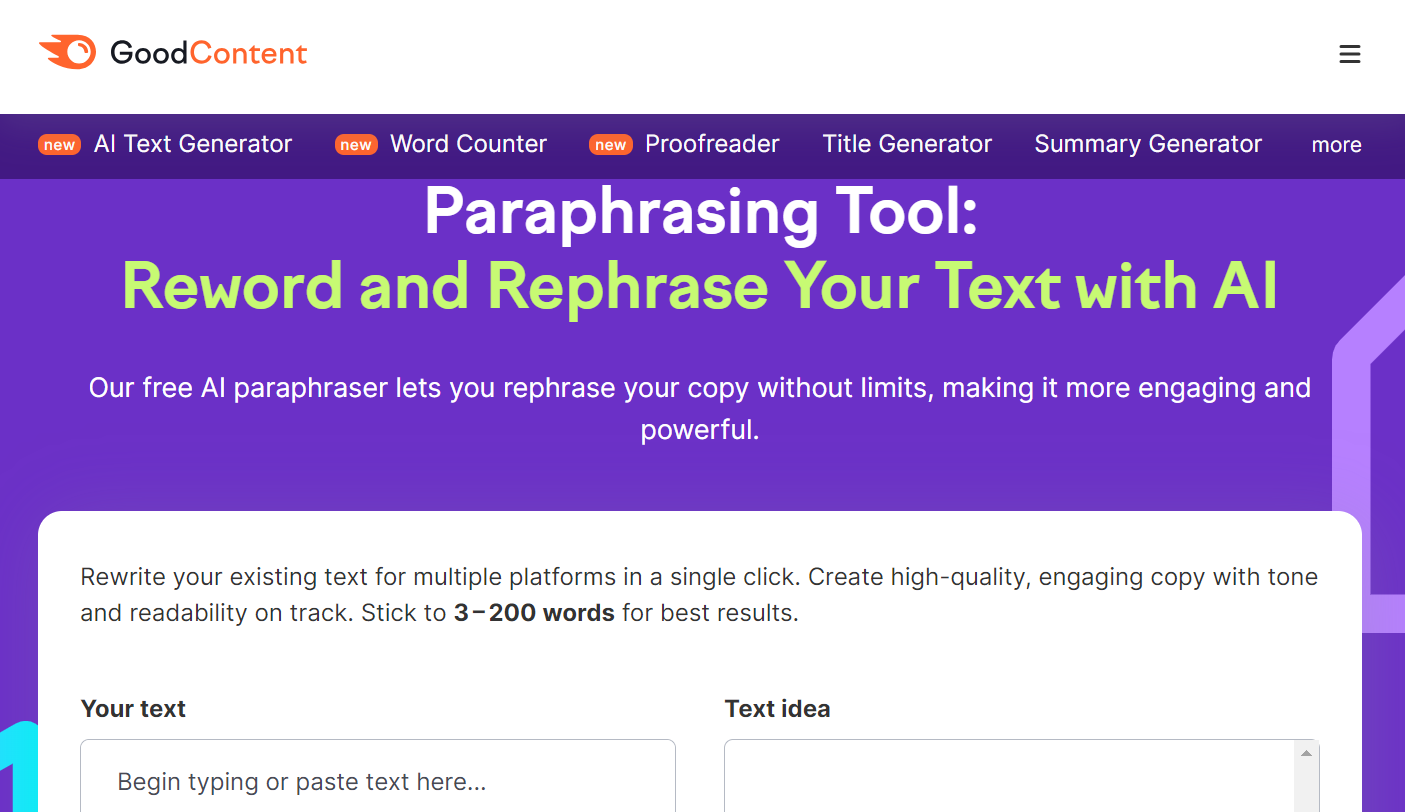The width and height of the screenshot is (1405, 812).
Task: Go to the Word Counter tool
Action: (x=468, y=144)
